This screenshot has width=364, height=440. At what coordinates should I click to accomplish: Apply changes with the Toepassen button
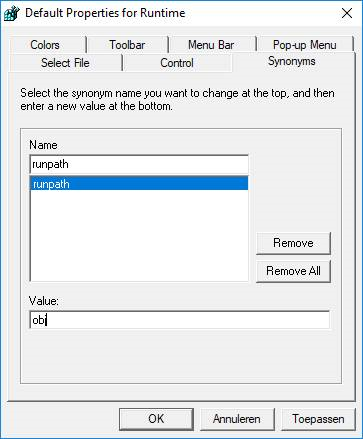[x=318, y=419]
